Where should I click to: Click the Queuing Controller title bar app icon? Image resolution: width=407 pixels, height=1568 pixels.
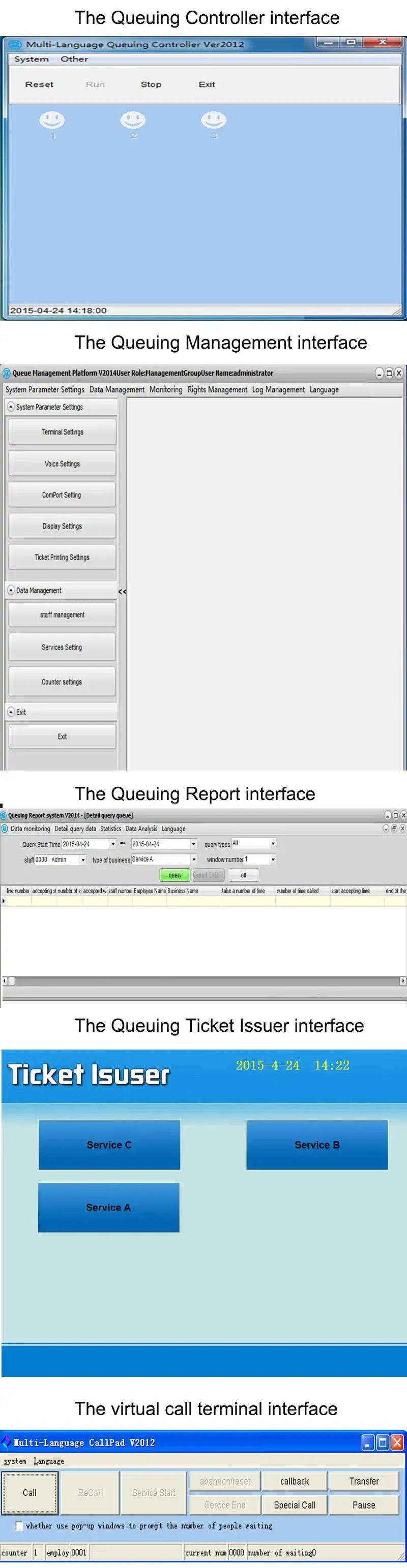pos(15,44)
